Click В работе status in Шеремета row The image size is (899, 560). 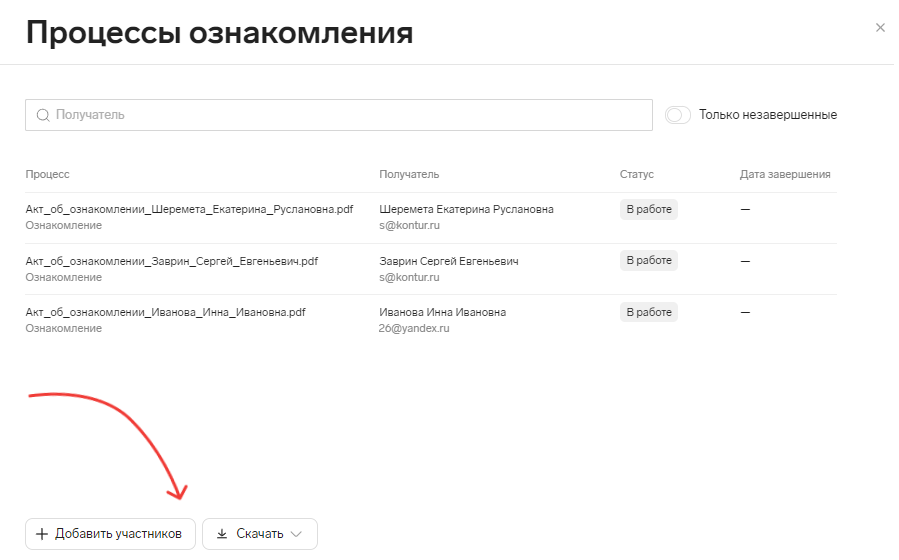click(x=648, y=209)
